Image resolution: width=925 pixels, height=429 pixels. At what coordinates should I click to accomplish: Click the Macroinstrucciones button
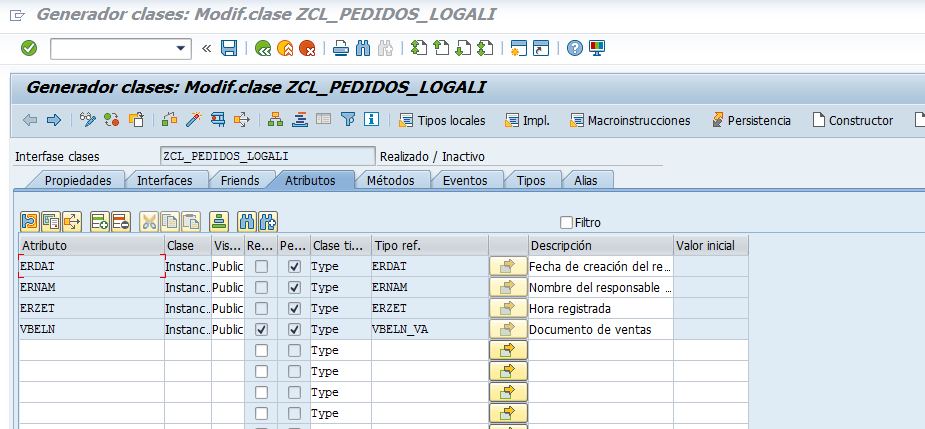(x=630, y=120)
